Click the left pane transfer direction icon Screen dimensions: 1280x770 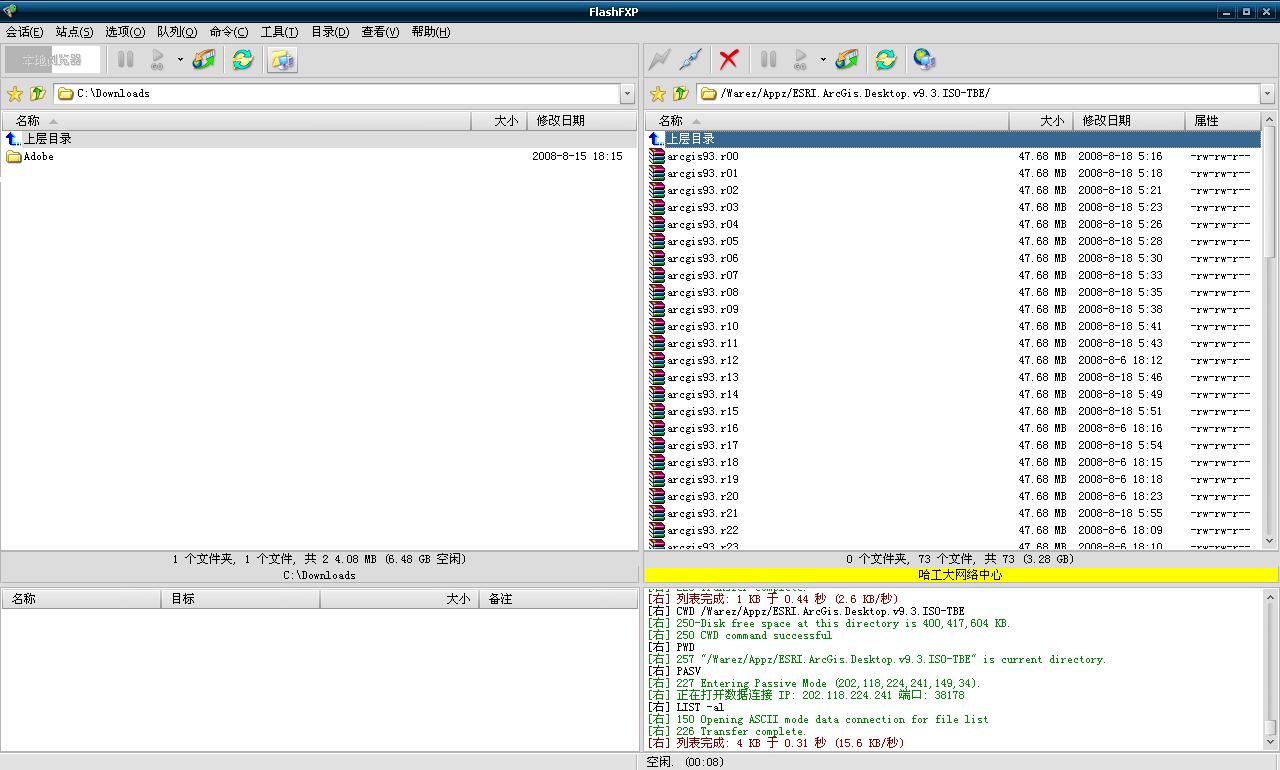point(204,60)
